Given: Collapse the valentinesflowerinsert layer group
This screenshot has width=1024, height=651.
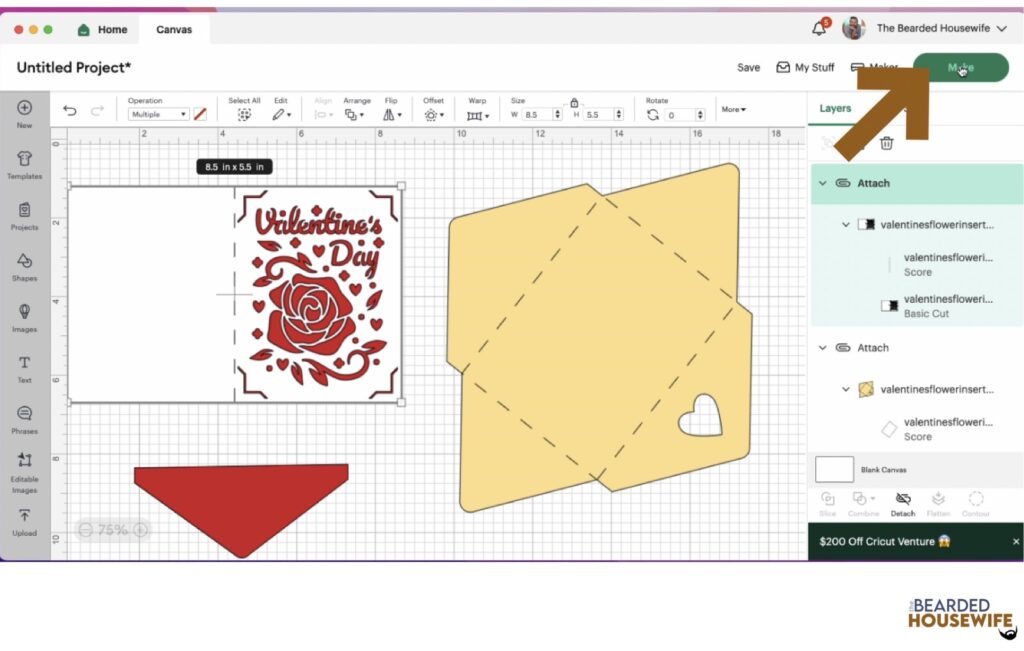Looking at the screenshot, I should pyautogui.click(x=846, y=224).
